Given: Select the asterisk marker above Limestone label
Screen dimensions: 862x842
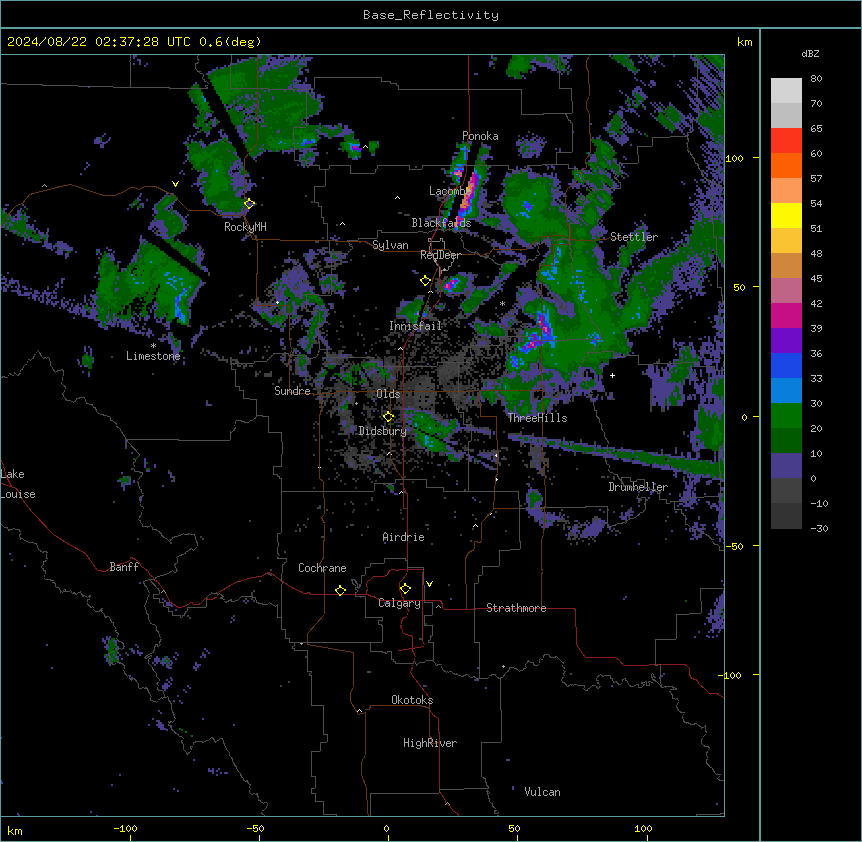Looking at the screenshot, I should coord(153,346).
